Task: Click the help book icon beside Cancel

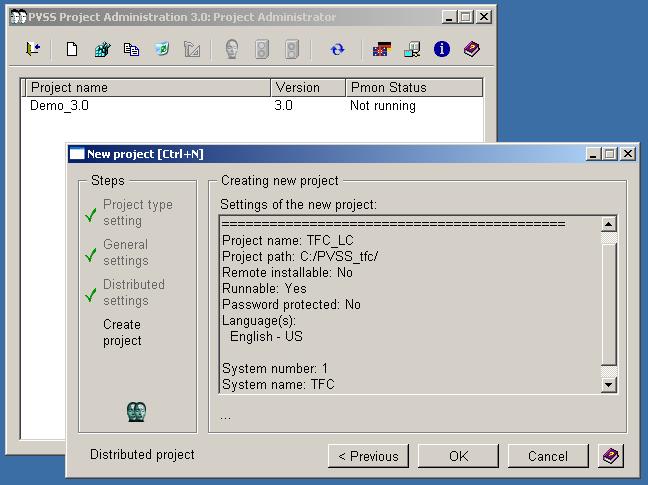Action: point(611,456)
